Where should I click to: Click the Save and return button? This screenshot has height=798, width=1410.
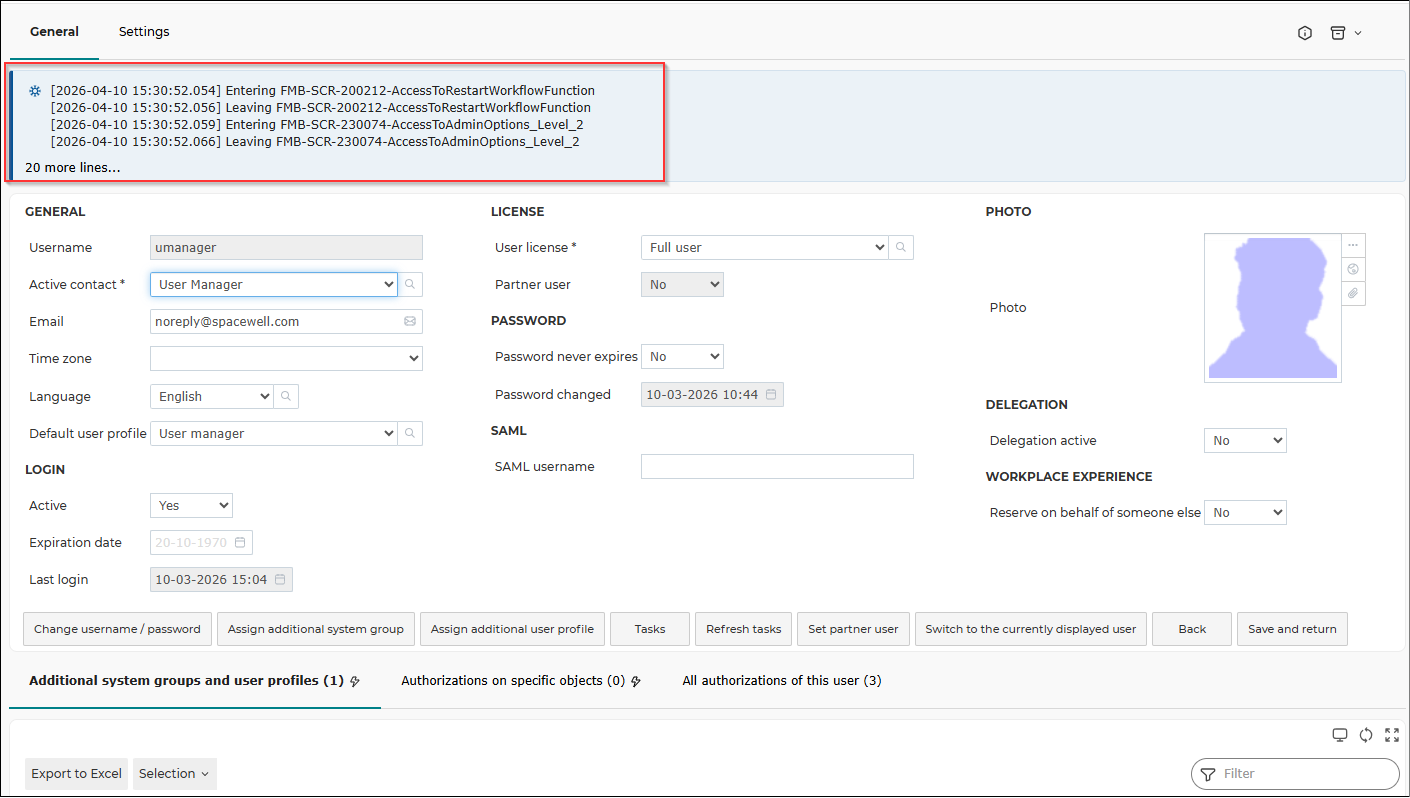(1292, 629)
